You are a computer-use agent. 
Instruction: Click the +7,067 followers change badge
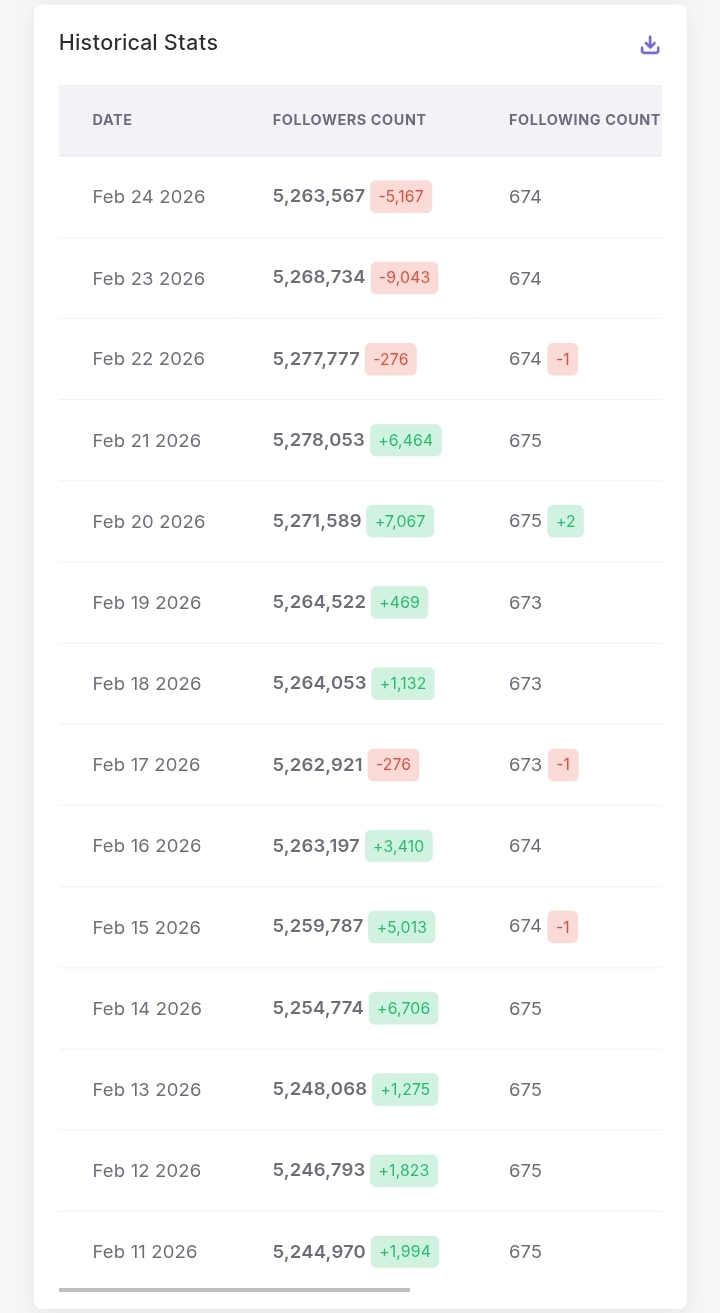pyautogui.click(x=401, y=521)
